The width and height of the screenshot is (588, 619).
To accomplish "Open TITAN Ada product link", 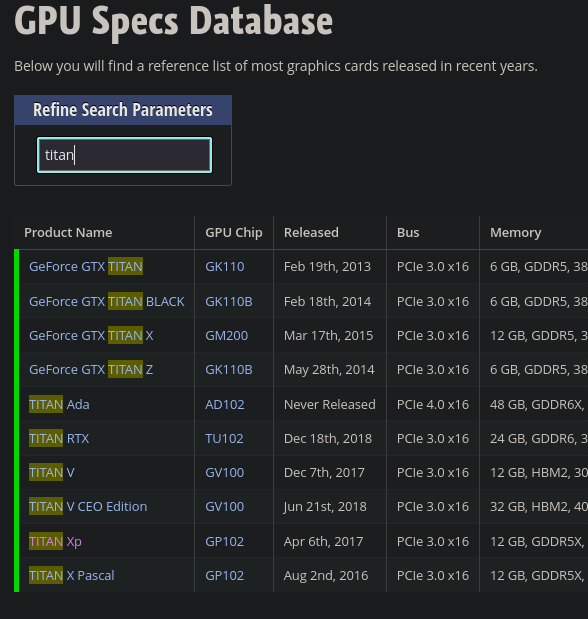I will 59,405.
